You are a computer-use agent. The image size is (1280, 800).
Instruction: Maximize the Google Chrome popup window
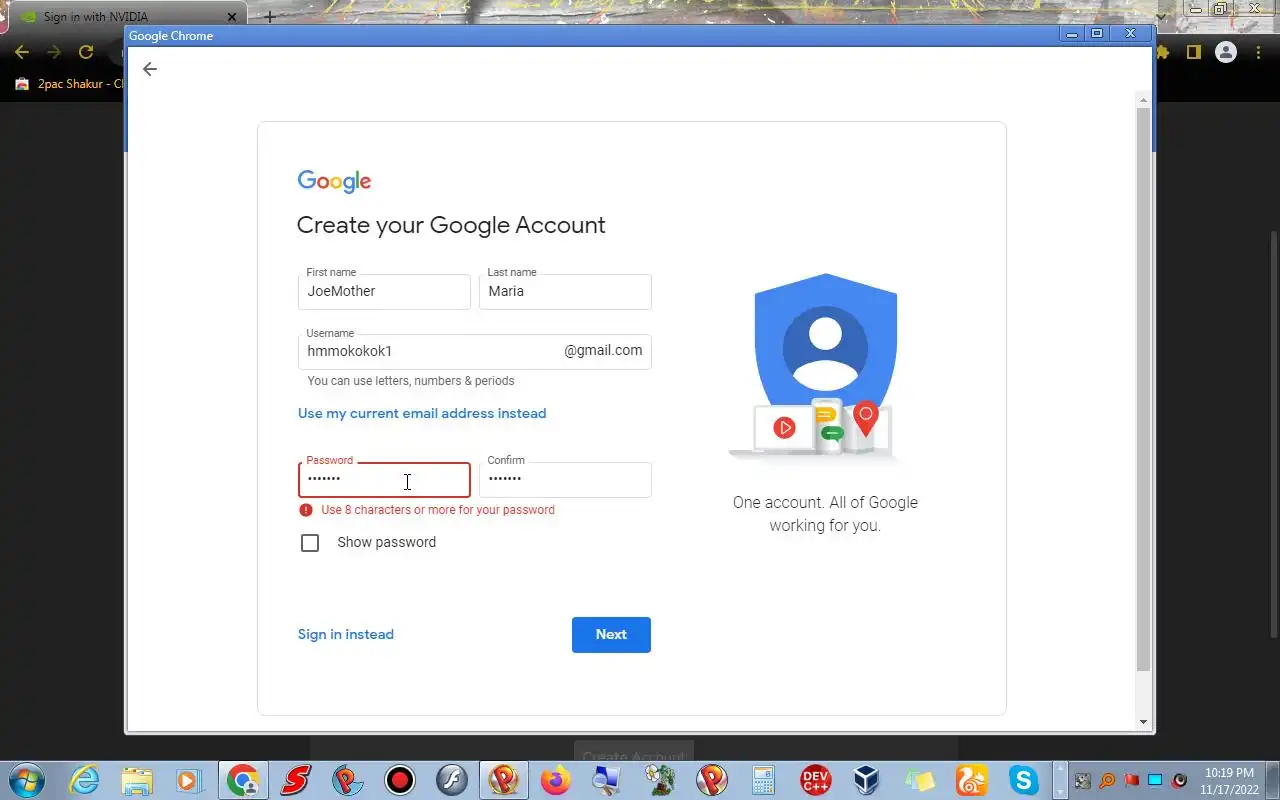tap(1097, 34)
